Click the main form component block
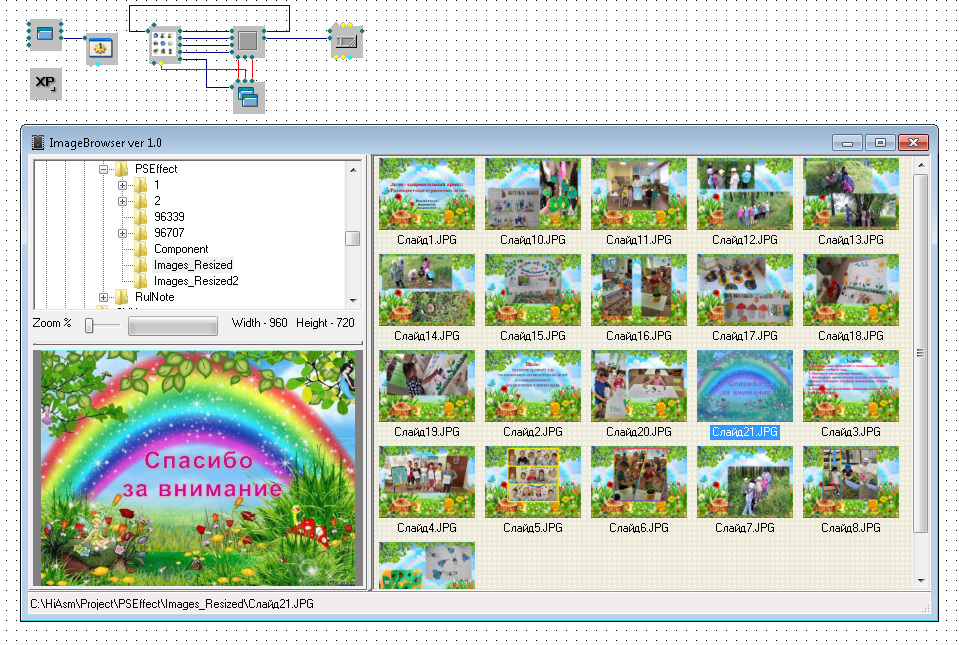This screenshot has width=959, height=645. coord(44,34)
